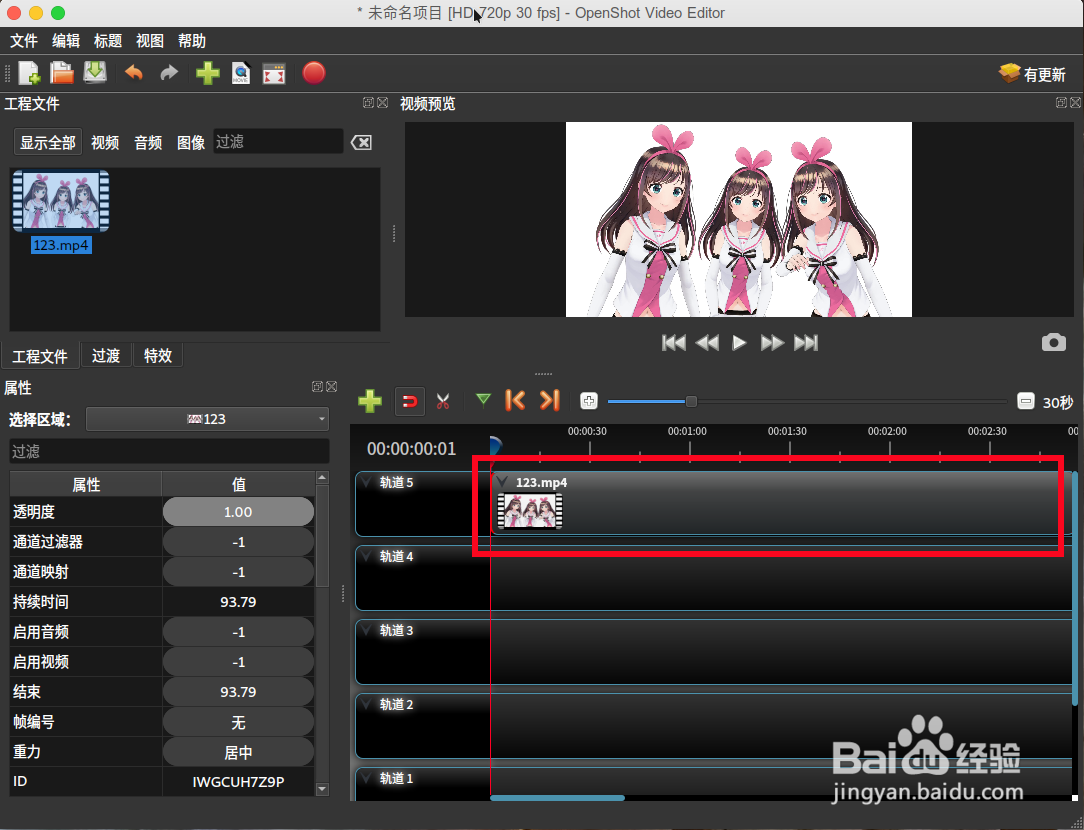
Task: Collapse 轨道 5 track arrow
Action: [x=366, y=482]
